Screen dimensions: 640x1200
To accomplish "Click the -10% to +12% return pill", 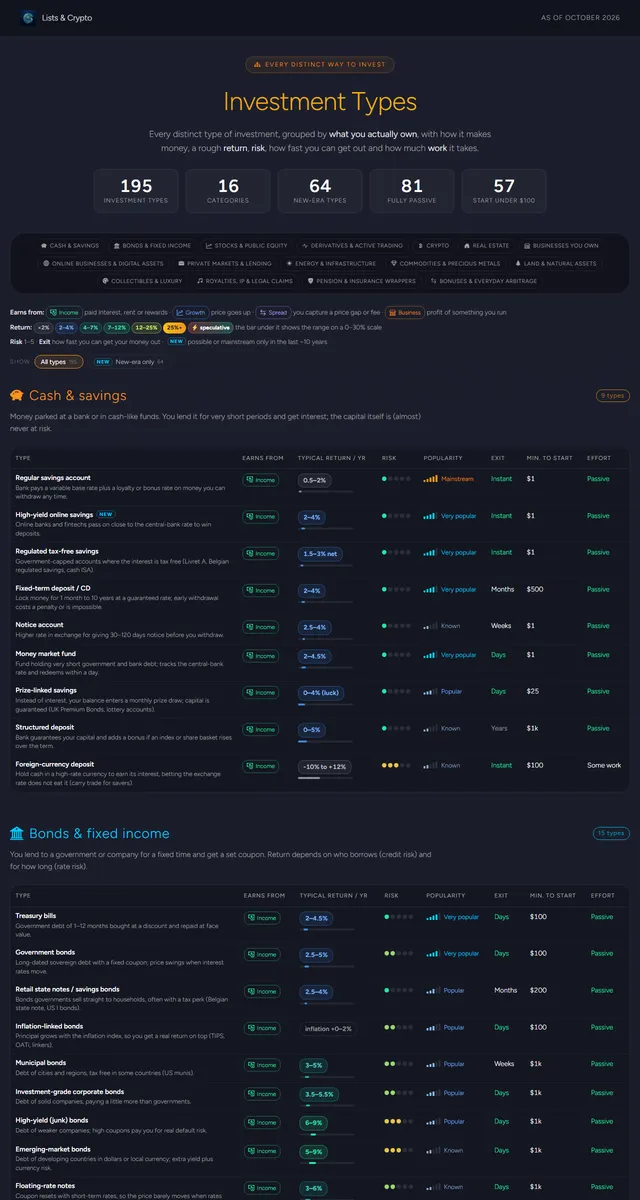I will click(x=325, y=766).
